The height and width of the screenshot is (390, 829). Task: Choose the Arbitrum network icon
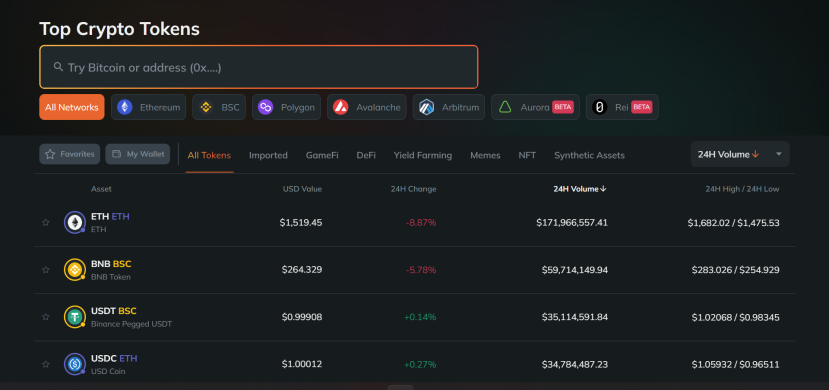pyautogui.click(x=426, y=107)
